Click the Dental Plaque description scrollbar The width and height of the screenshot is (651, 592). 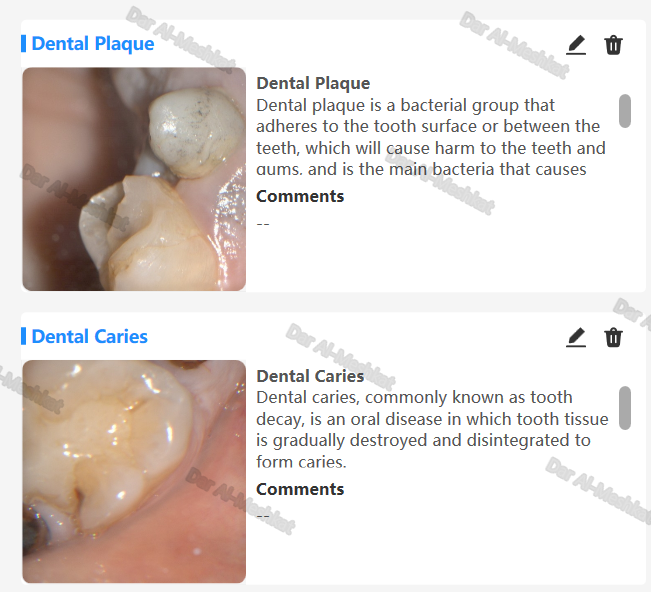(x=624, y=111)
